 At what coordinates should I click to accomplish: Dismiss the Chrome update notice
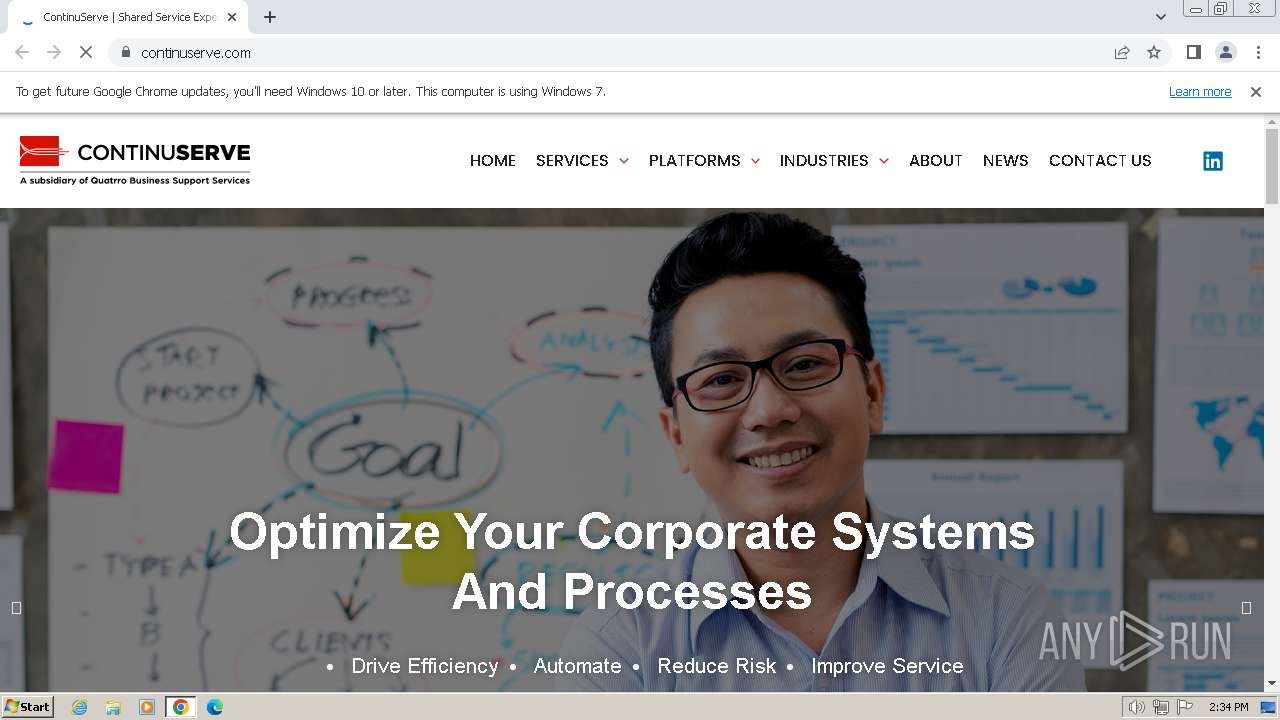tap(1256, 92)
